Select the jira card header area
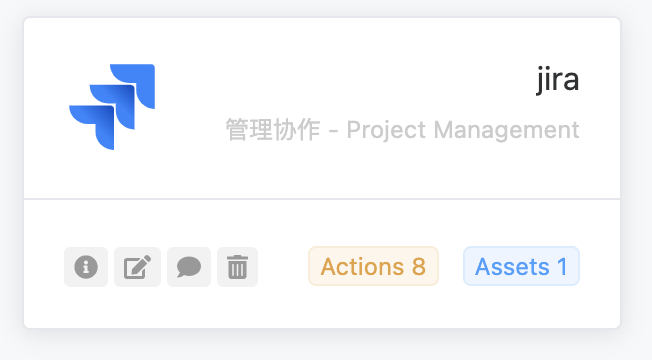 [x=322, y=108]
